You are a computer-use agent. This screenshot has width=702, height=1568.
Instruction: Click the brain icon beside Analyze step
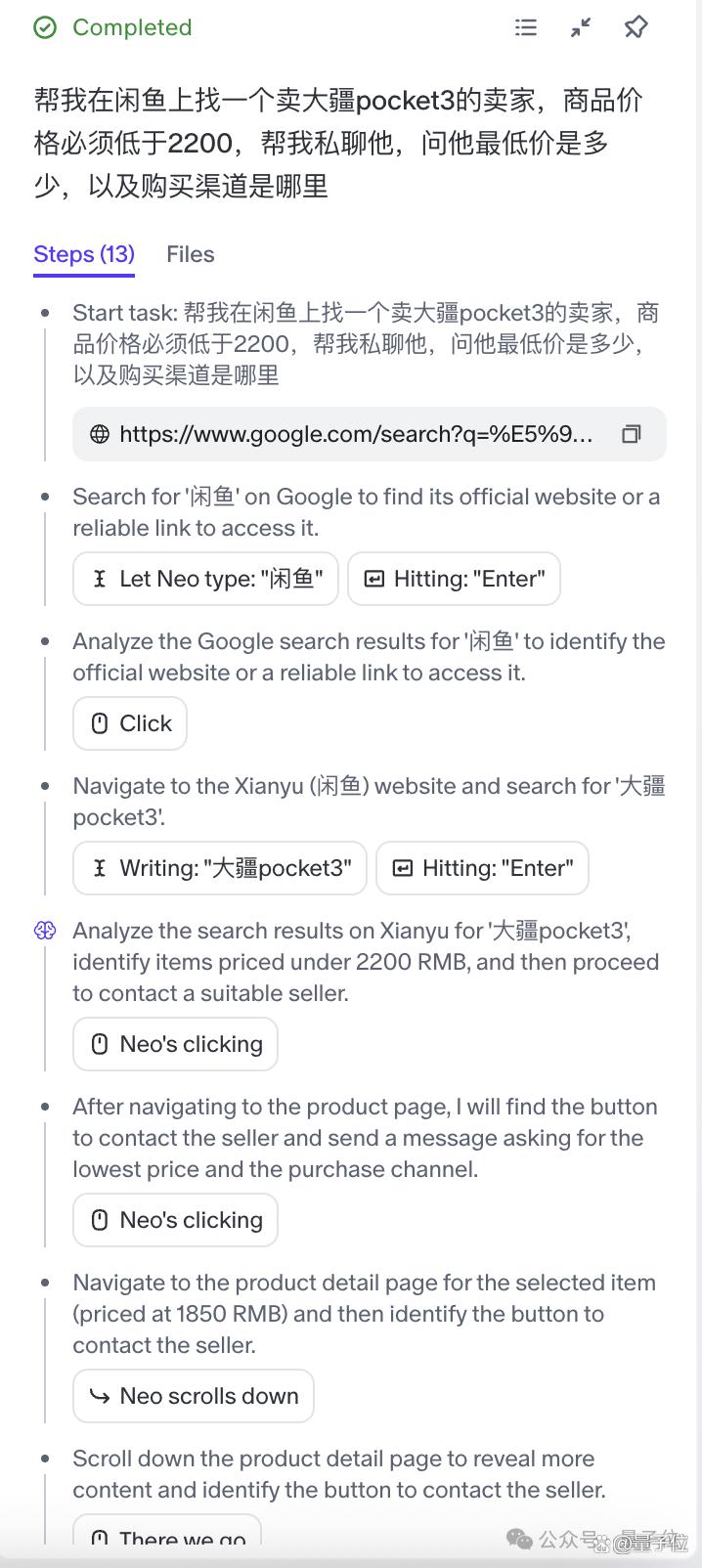(x=45, y=931)
